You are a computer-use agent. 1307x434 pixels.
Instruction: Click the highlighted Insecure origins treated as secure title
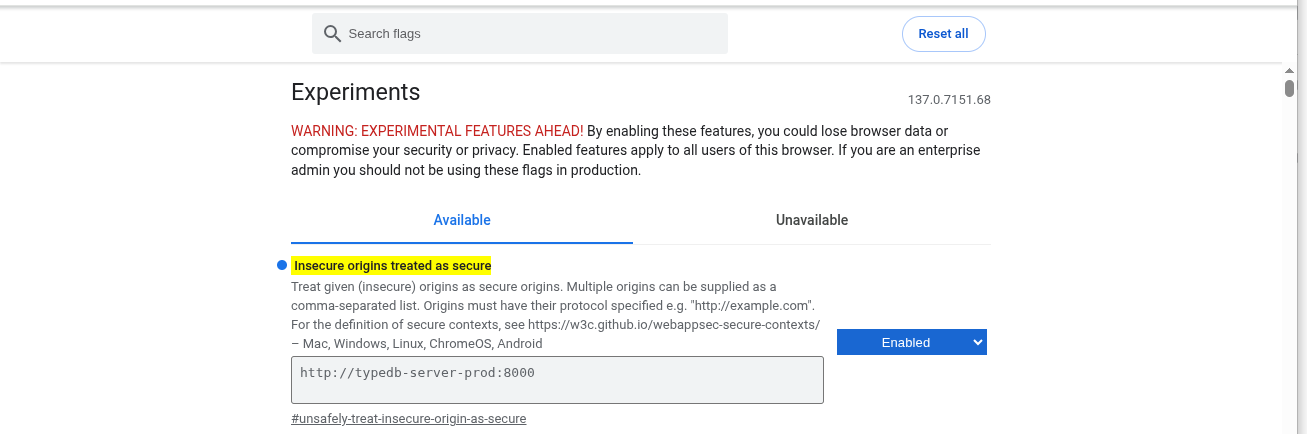[392, 265]
